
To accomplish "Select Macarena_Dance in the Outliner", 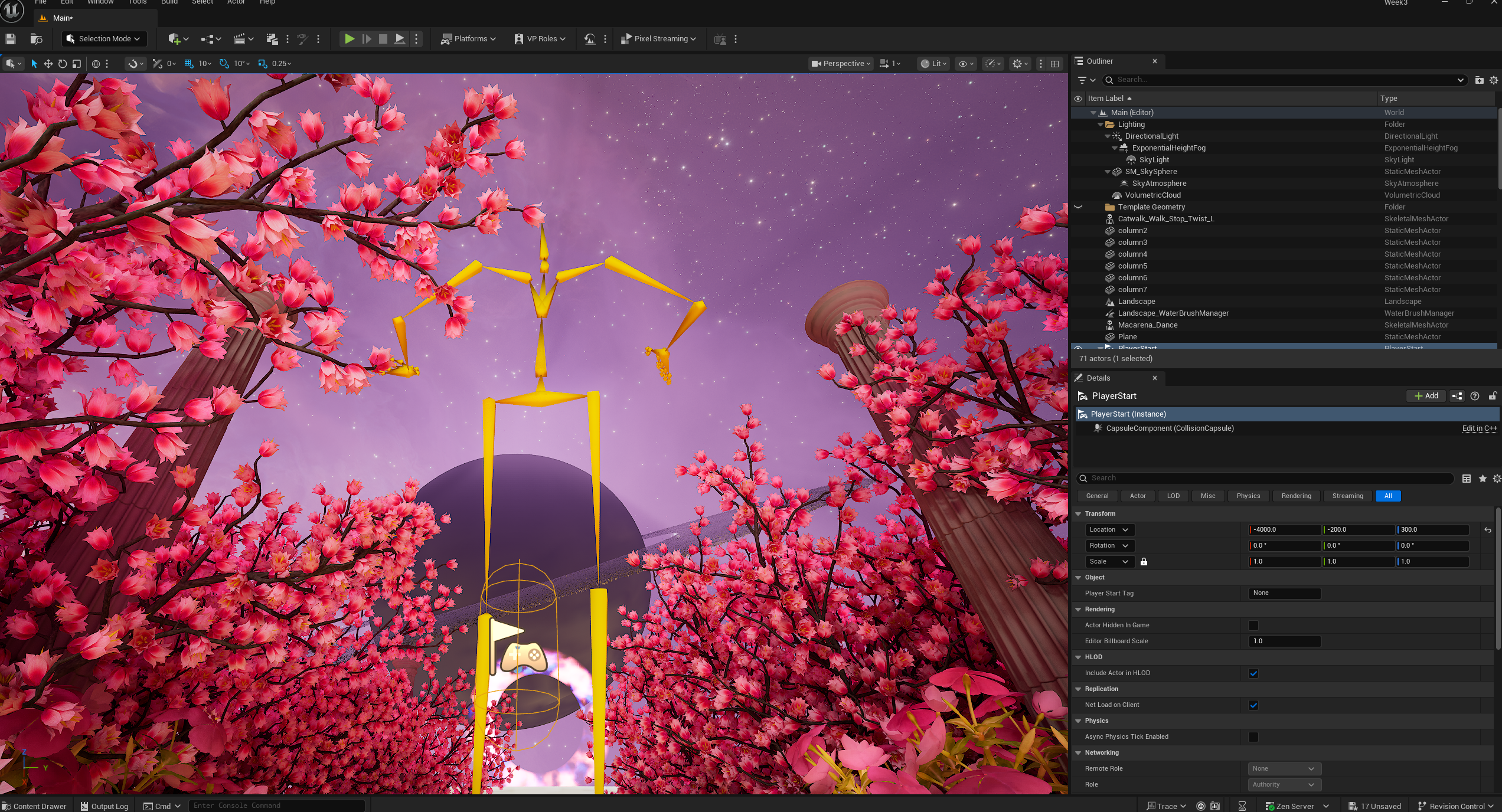I will [x=1147, y=325].
